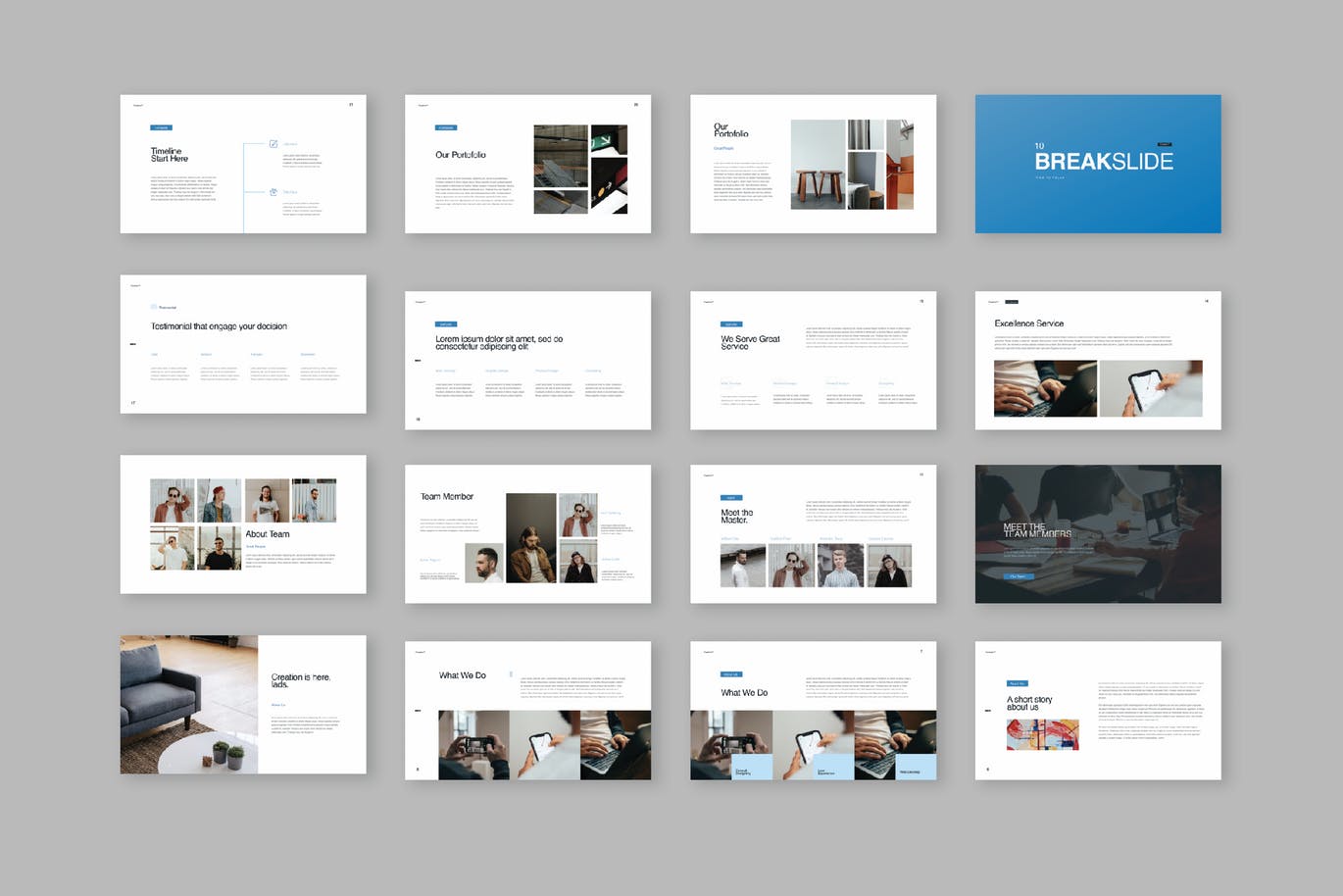Click the blue tag above A short story
The image size is (1343, 896).
pyautogui.click(x=1017, y=683)
